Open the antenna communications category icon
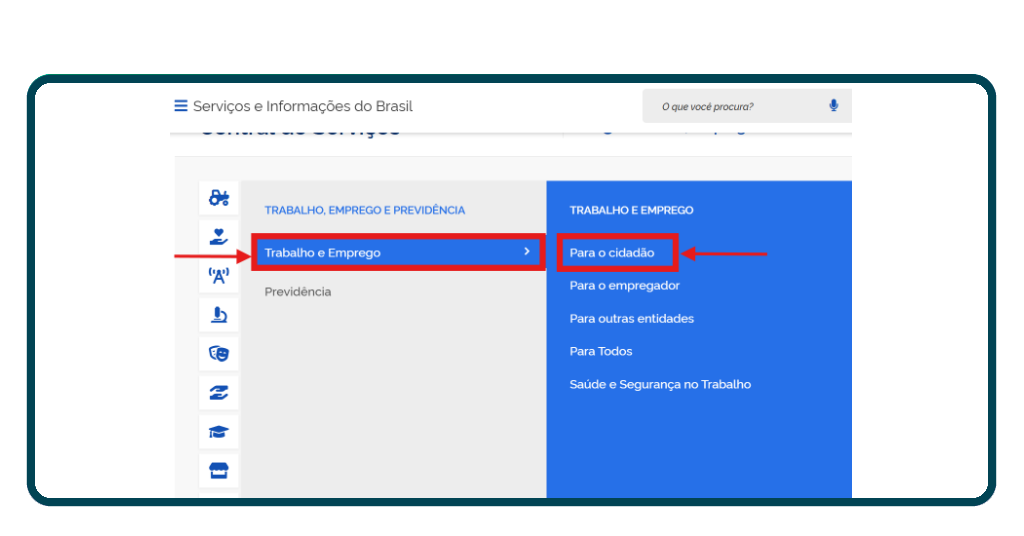The width and height of the screenshot is (1024, 536). pyautogui.click(x=218, y=276)
